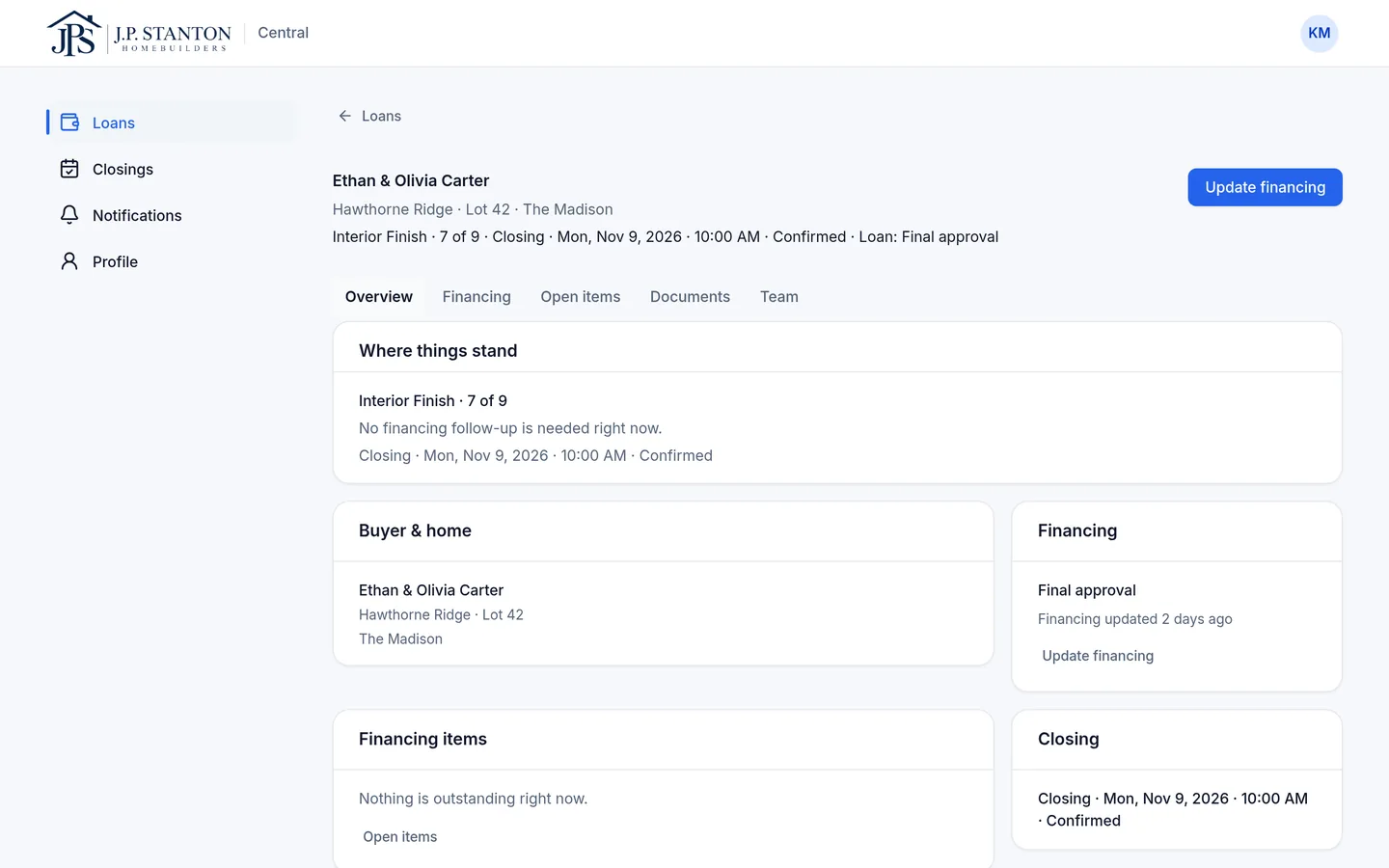Click the Loans wallet icon in sidebar
This screenshot has height=868, width=1389.
[x=69, y=122]
